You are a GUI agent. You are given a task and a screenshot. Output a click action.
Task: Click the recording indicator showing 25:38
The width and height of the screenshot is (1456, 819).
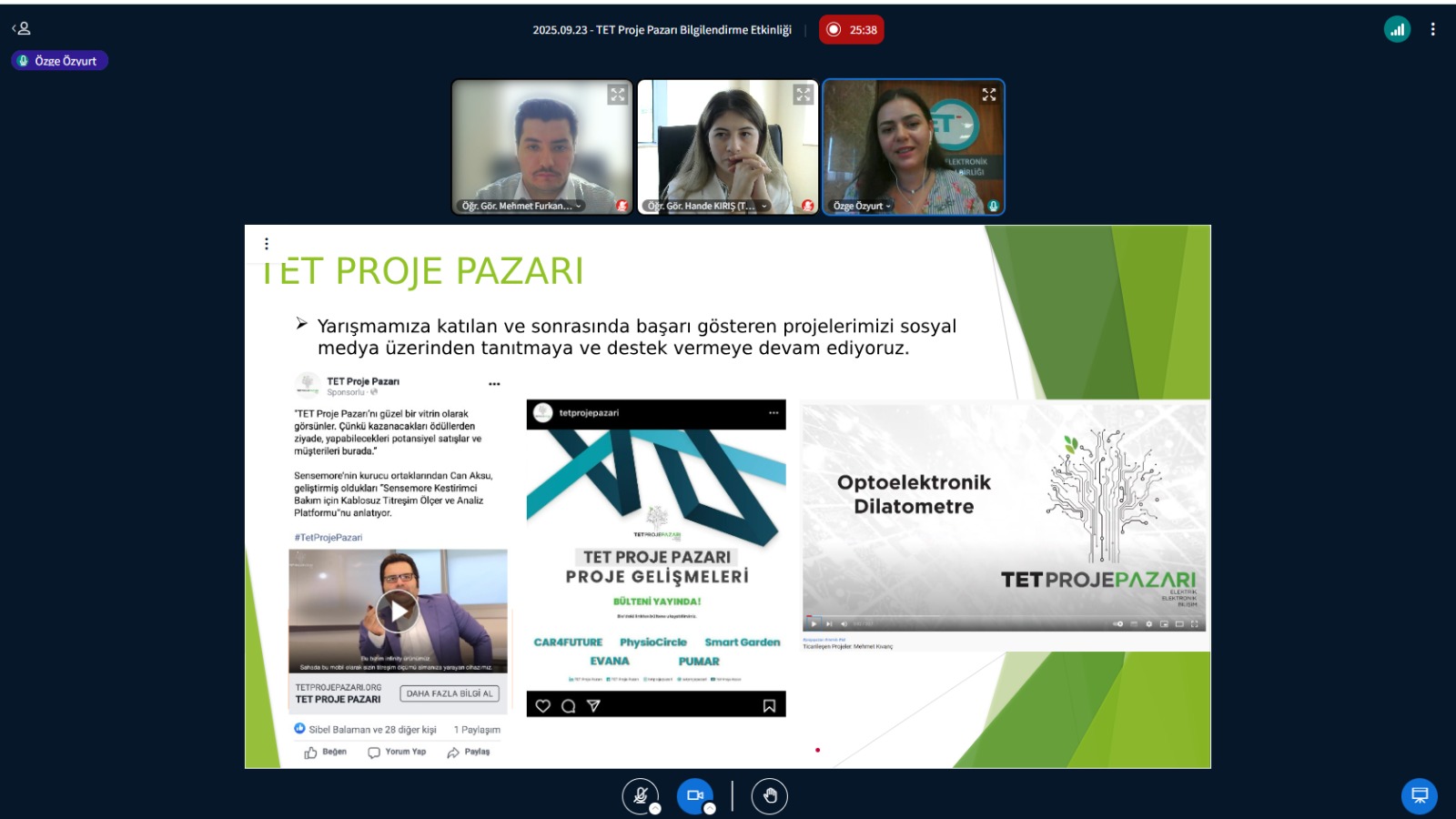(x=852, y=30)
